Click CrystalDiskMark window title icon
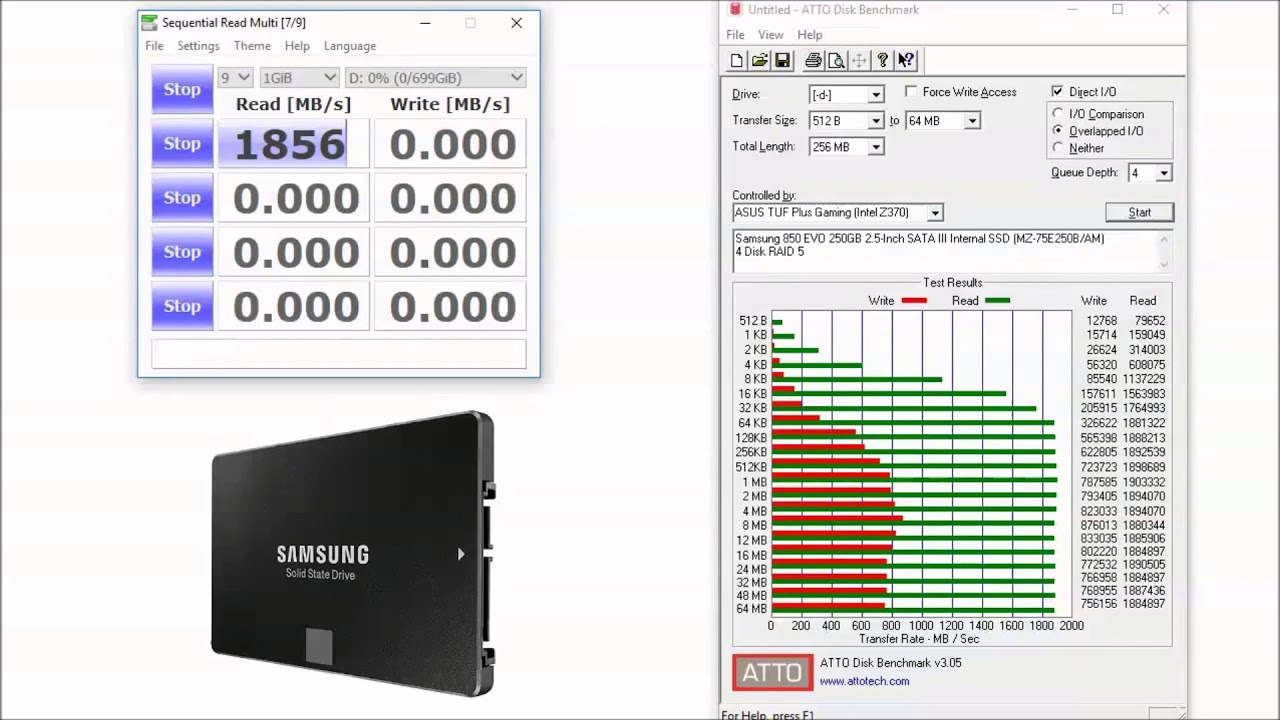 (149, 22)
